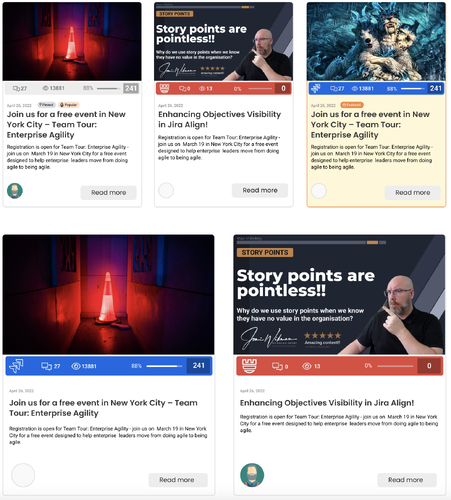451x500 pixels.
Task: Open the large traffic cone image
Action: pyautogui.click(x=108, y=294)
